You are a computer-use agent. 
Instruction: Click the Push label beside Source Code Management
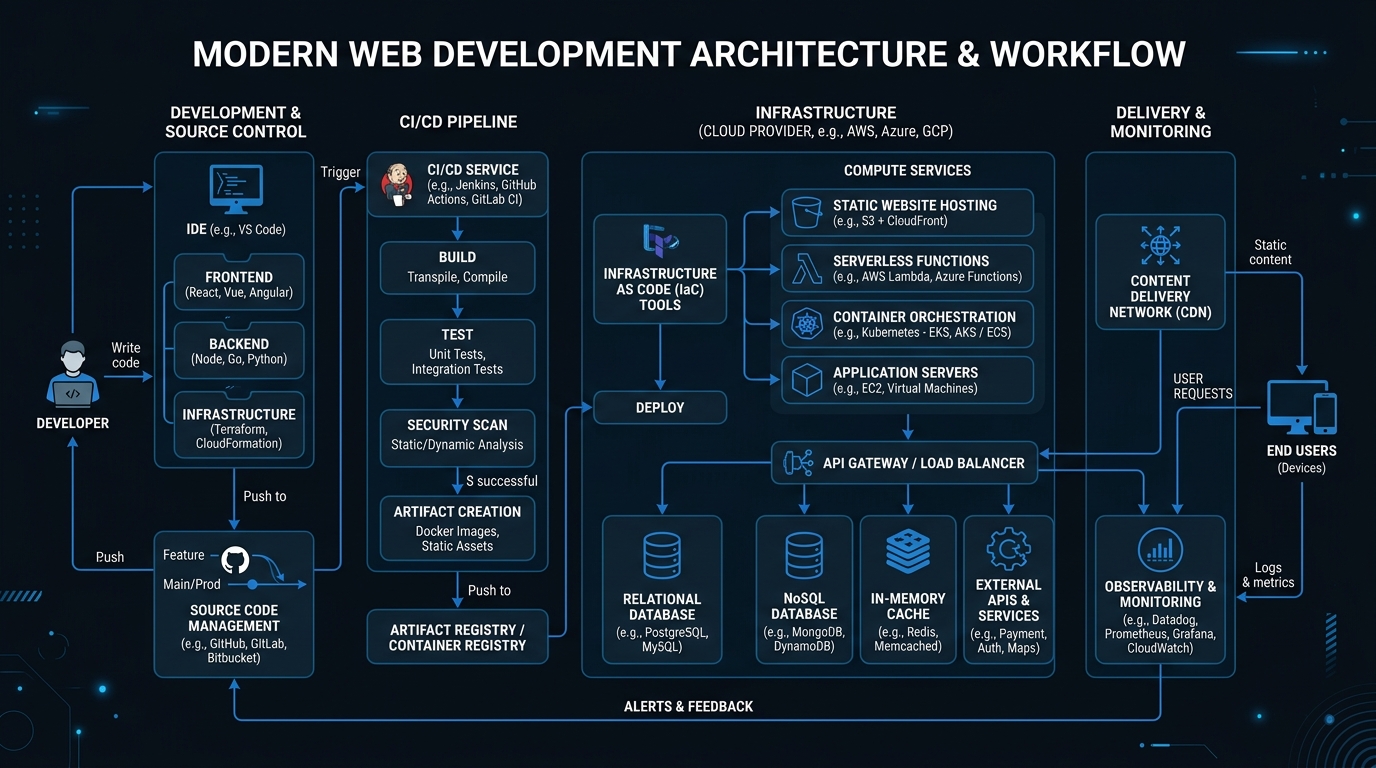110,557
